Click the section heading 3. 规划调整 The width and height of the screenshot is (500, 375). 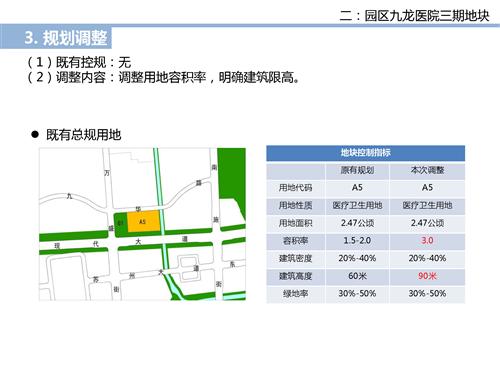coord(66,38)
